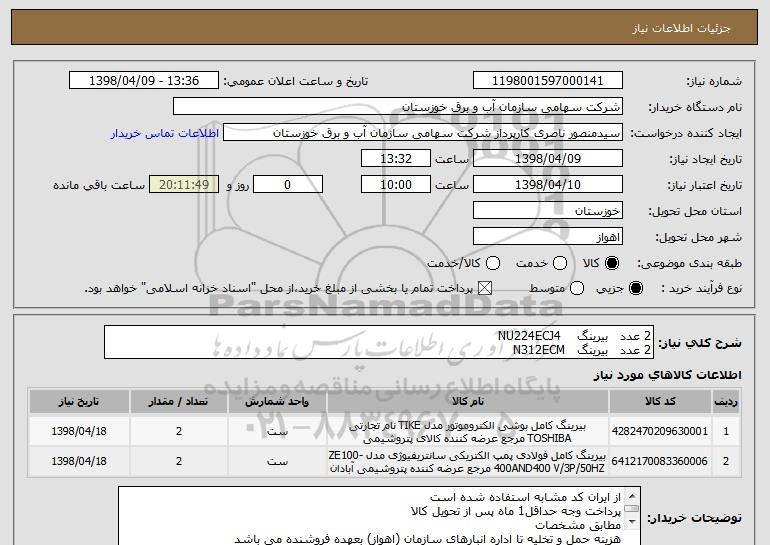The height and width of the screenshot is (545, 770).
Task: Open the اطلاعات تماس خریدار link
Action: pyautogui.click(x=165, y=133)
